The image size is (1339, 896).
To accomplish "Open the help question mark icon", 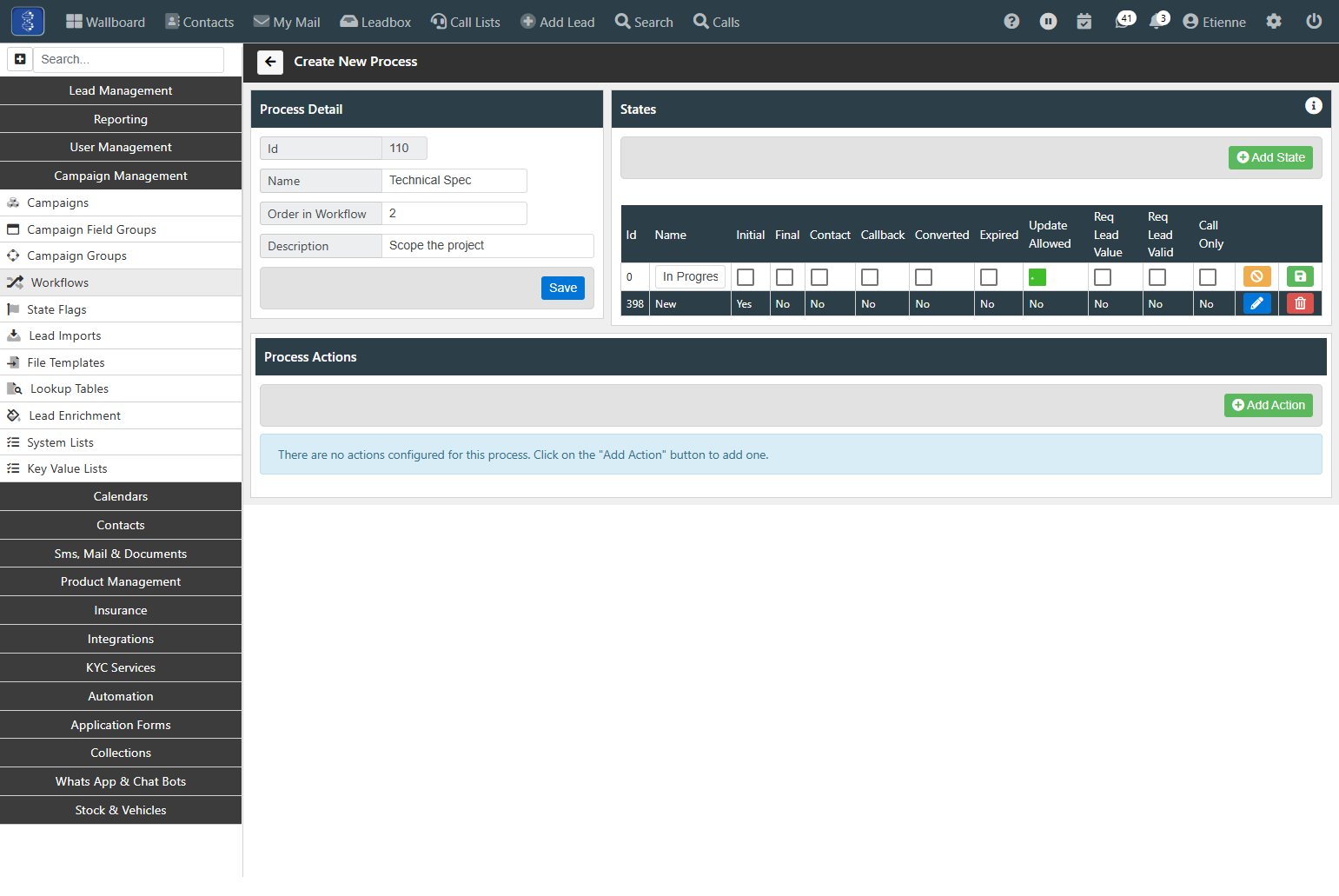I will click(1011, 22).
